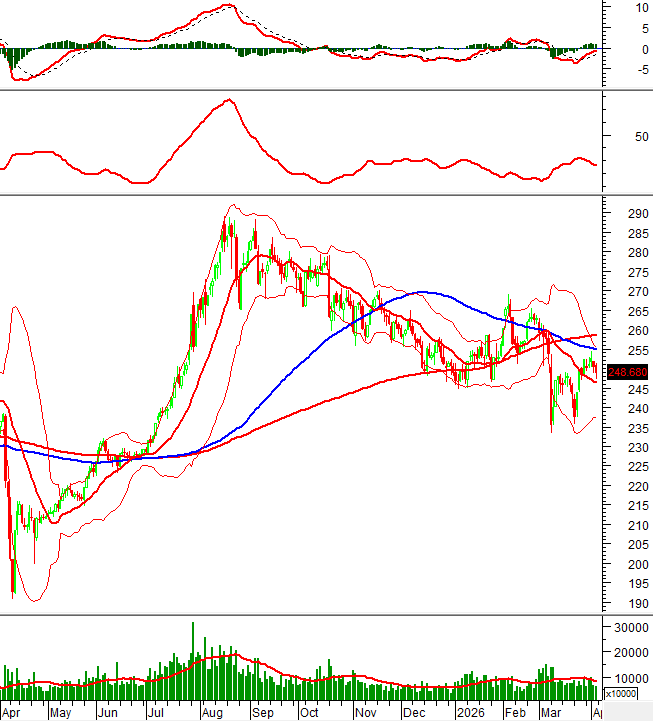This screenshot has height=721, width=653.
Task: Click the 290 level on price axis
Action: (x=632, y=214)
